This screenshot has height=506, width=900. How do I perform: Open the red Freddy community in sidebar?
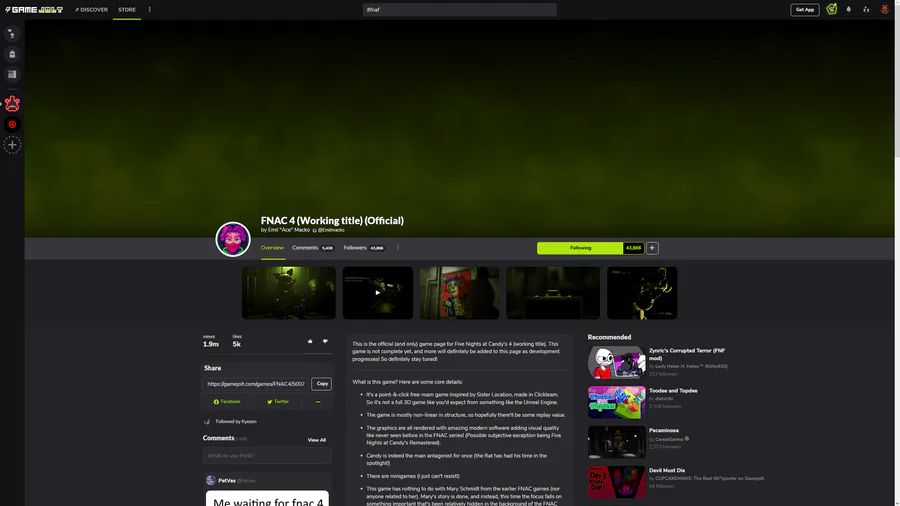coord(12,104)
